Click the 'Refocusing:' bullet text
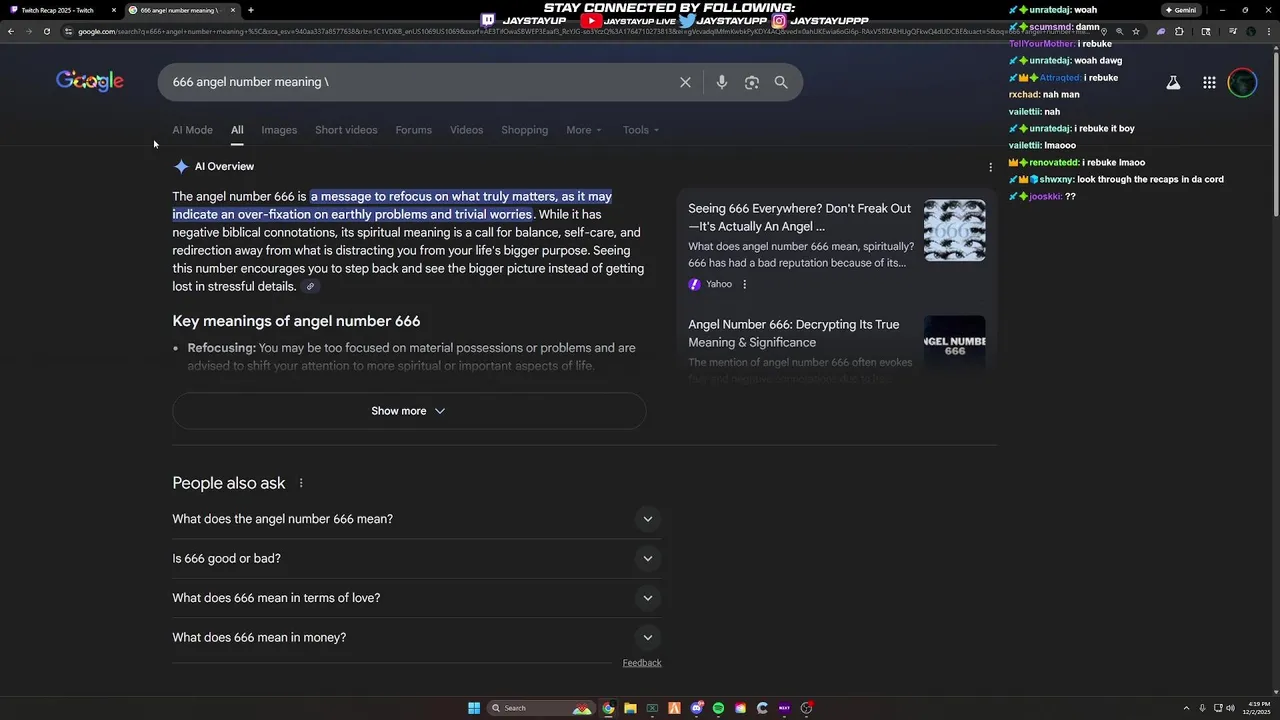This screenshot has width=1280, height=720. (x=222, y=348)
